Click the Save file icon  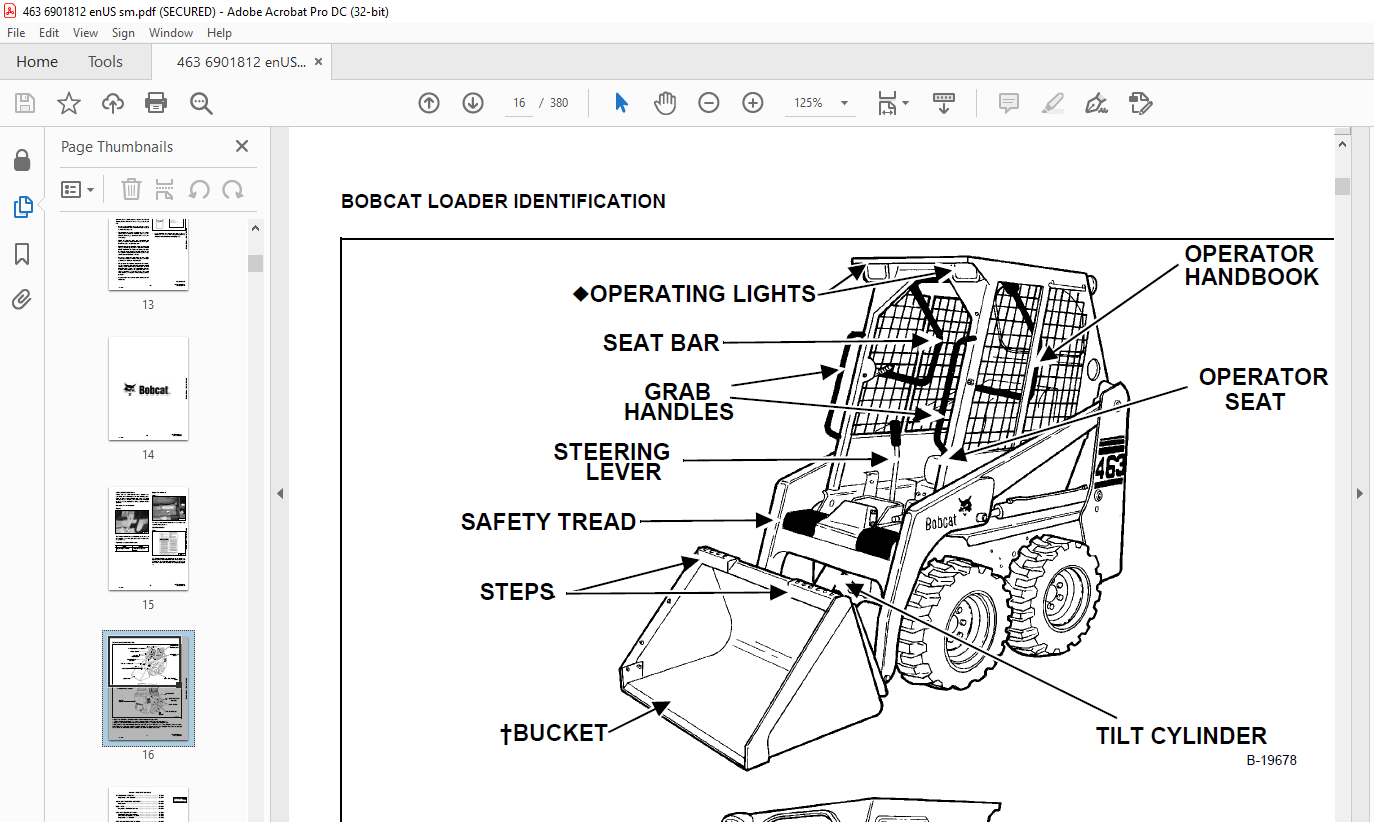coord(25,103)
